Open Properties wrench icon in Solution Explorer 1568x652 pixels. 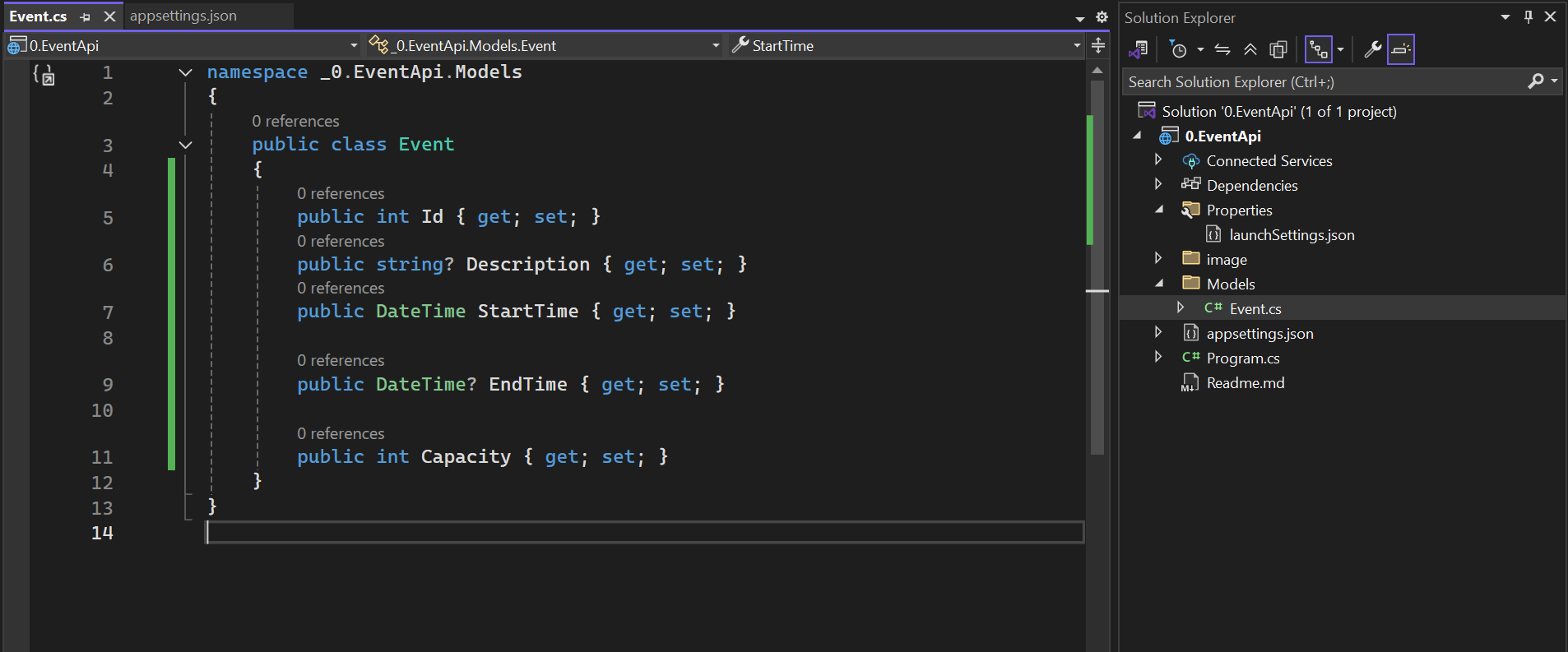pos(1372,49)
